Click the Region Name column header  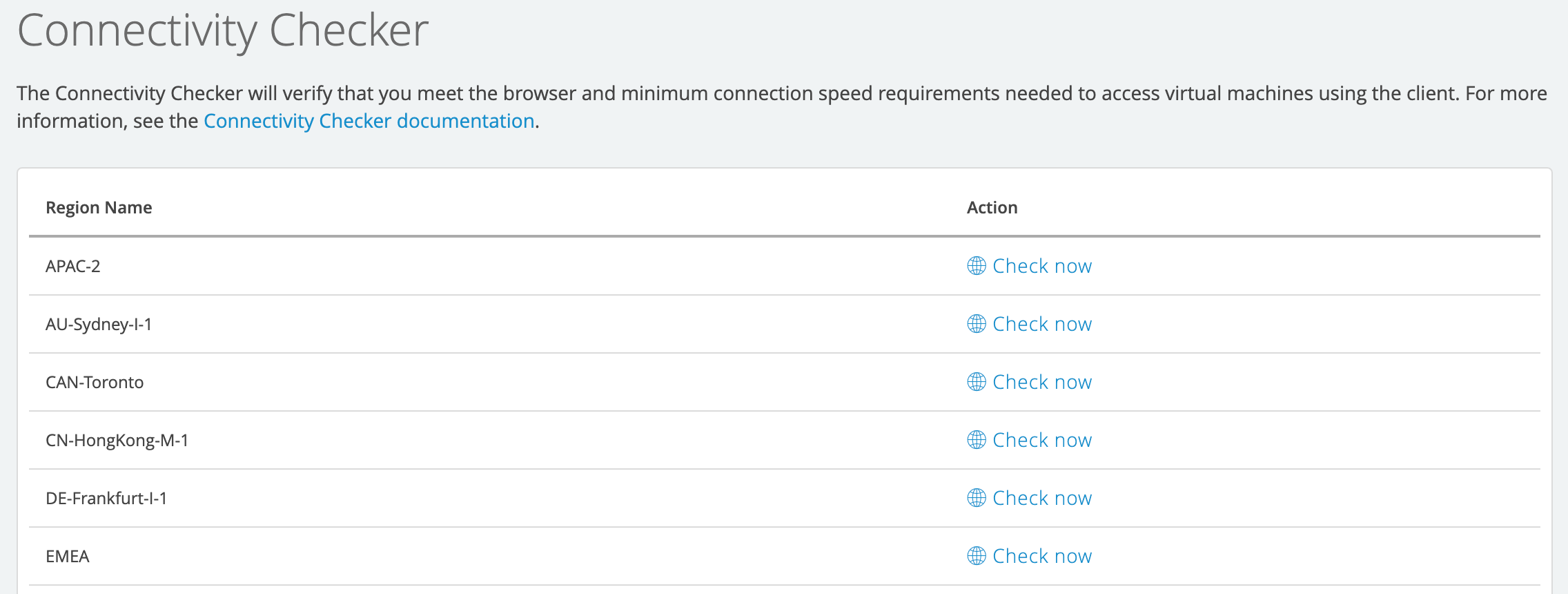point(99,208)
